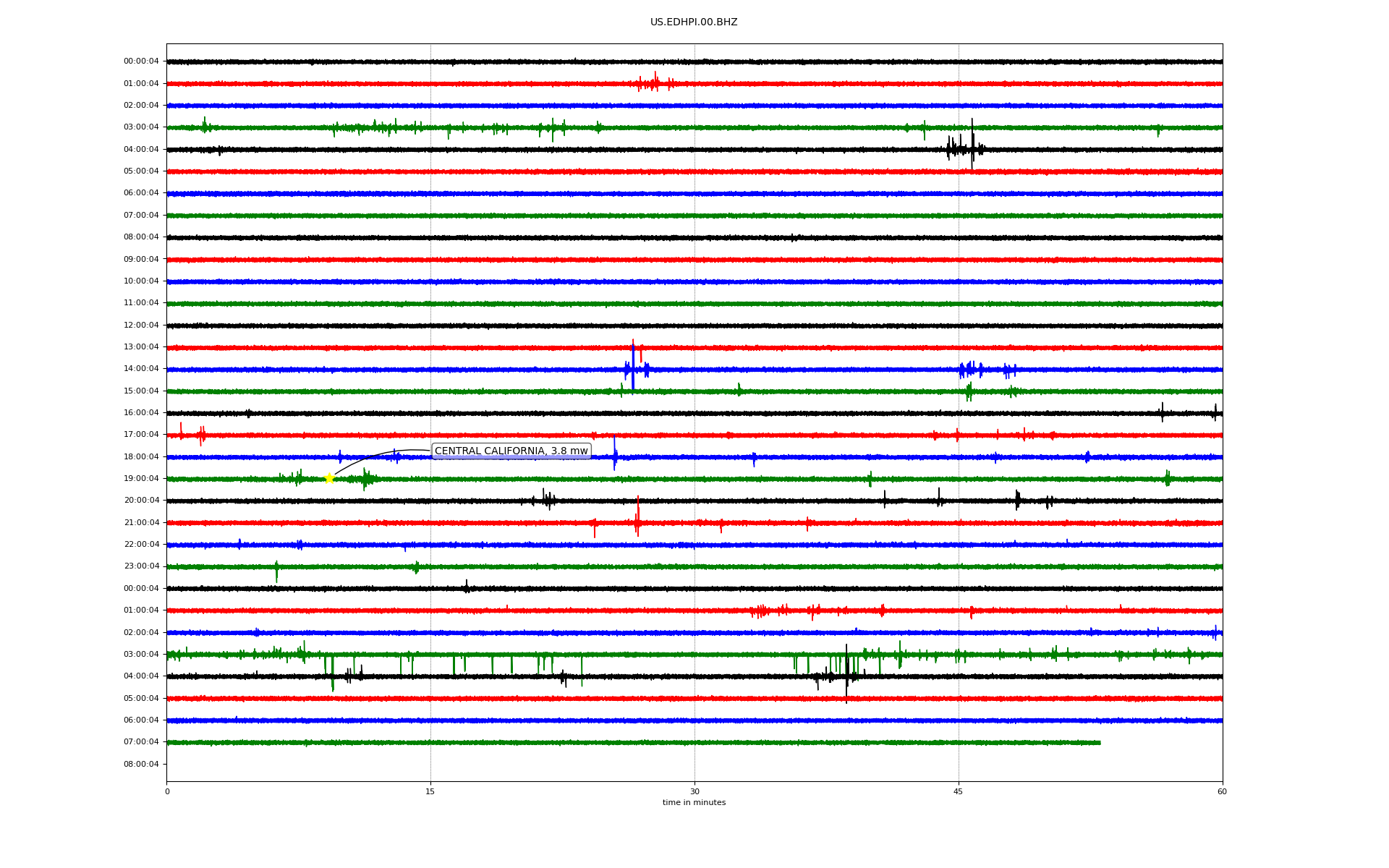Select the 21:00:04 row label
This screenshot has width=1389, height=868.
click(141, 522)
